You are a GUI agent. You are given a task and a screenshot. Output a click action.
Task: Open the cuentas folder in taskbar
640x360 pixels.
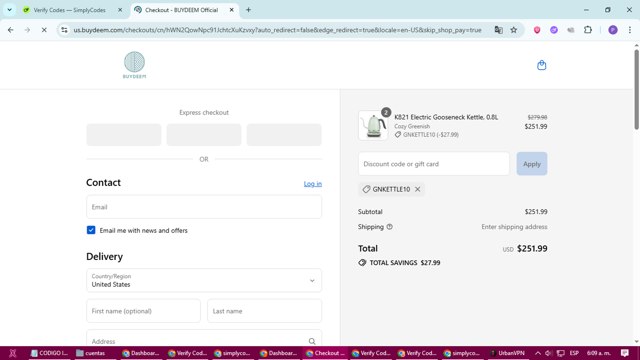(91, 353)
